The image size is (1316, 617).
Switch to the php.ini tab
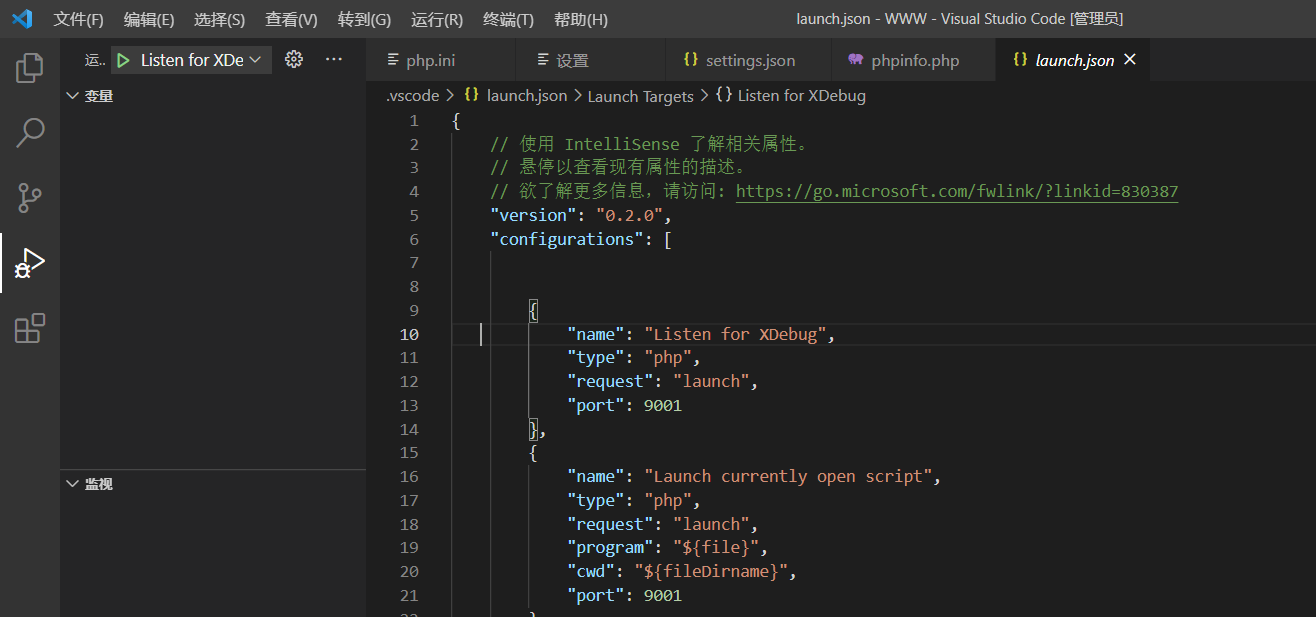coord(441,60)
